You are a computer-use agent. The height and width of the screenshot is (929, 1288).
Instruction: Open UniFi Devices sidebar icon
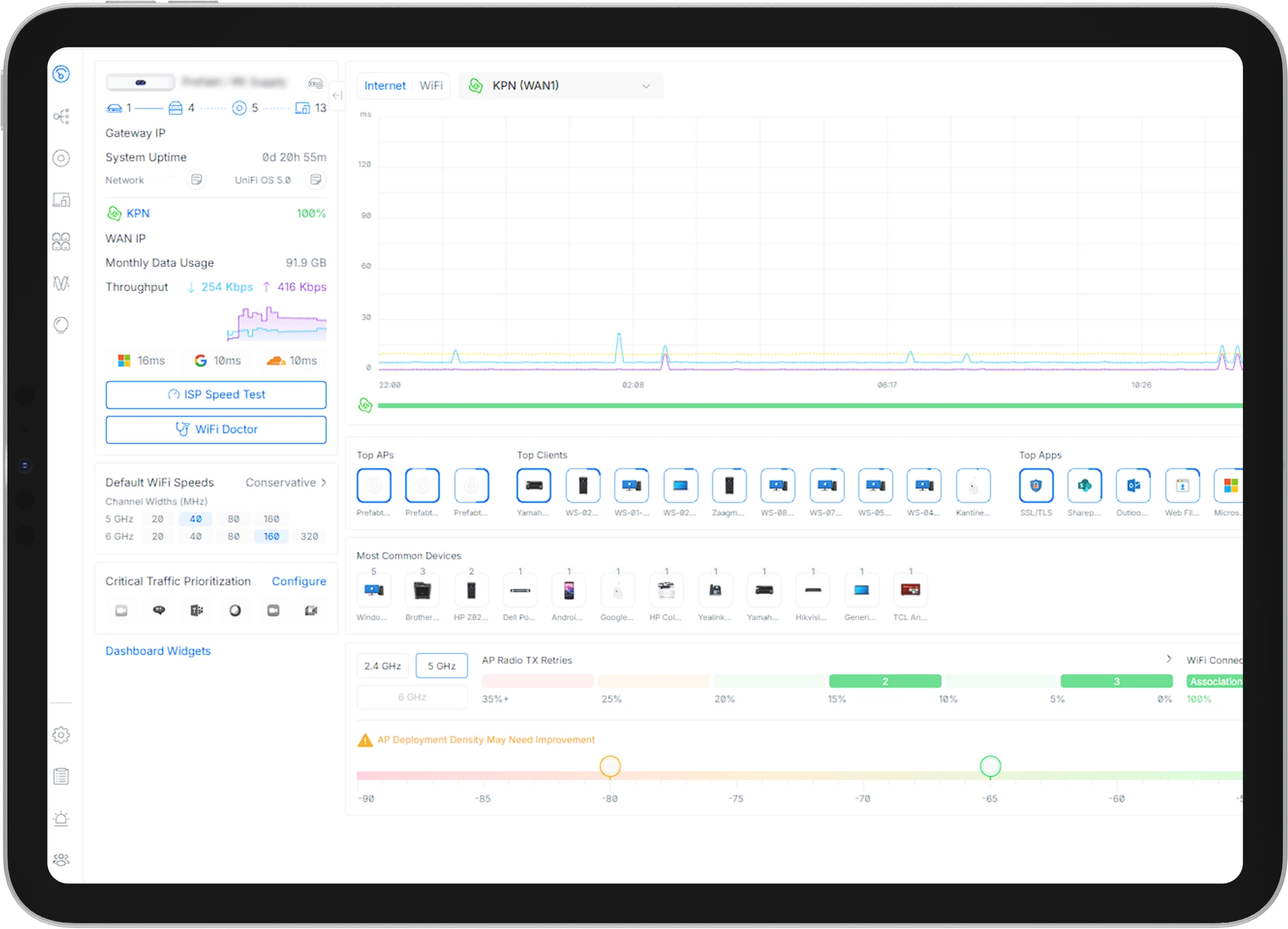pyautogui.click(x=61, y=158)
